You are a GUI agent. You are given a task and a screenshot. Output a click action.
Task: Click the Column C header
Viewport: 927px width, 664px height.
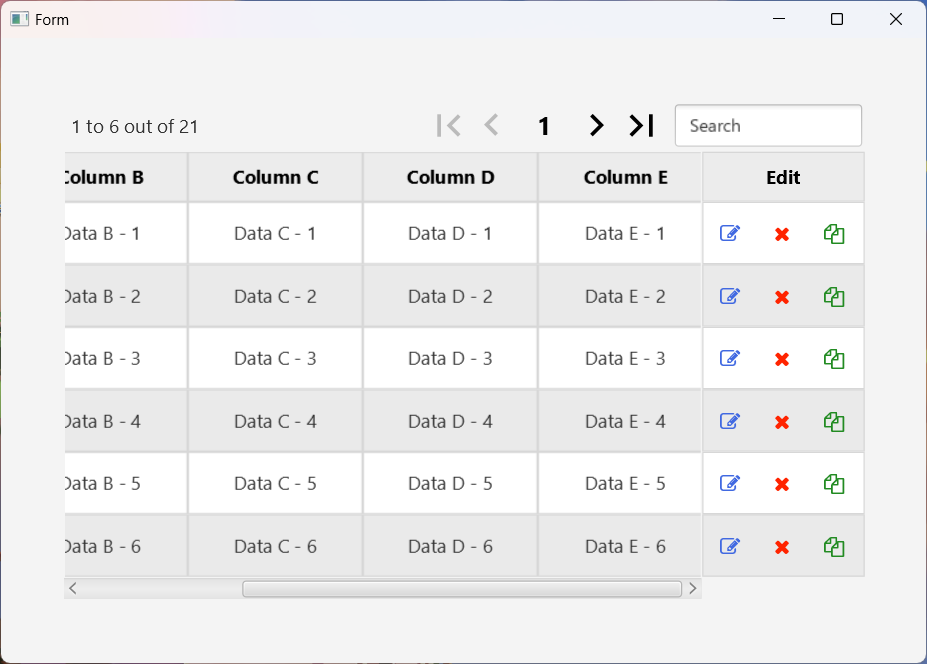[x=275, y=178]
